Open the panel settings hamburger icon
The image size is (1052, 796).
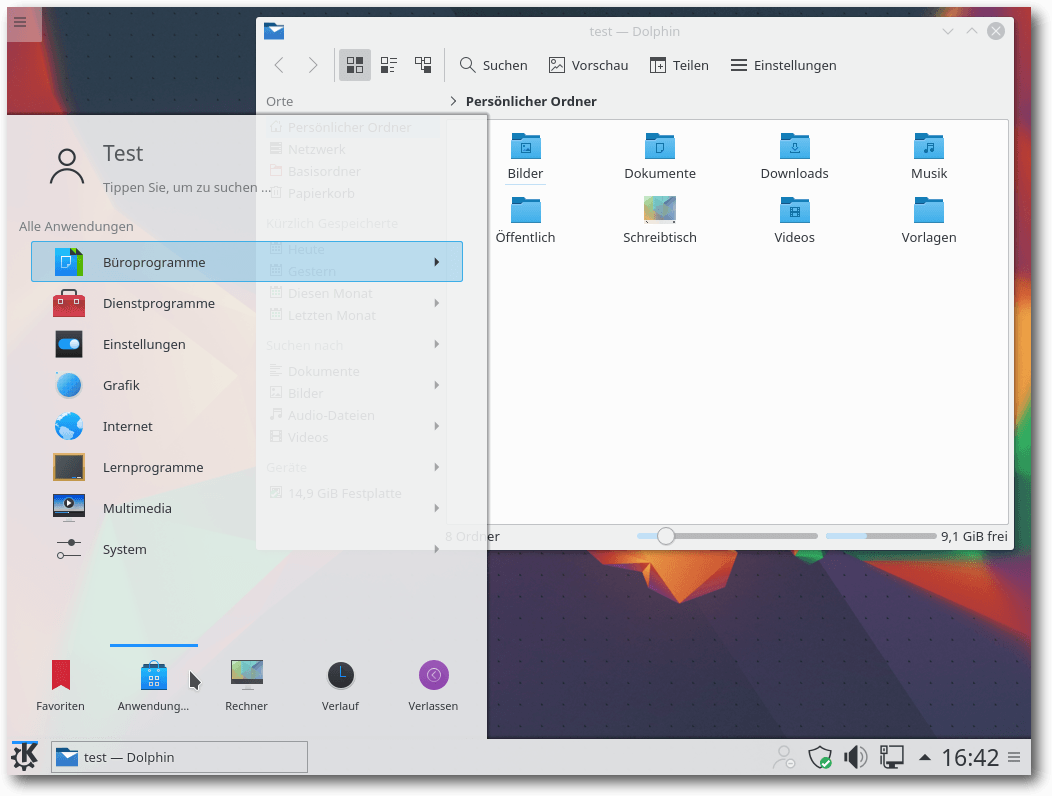(x=1014, y=758)
